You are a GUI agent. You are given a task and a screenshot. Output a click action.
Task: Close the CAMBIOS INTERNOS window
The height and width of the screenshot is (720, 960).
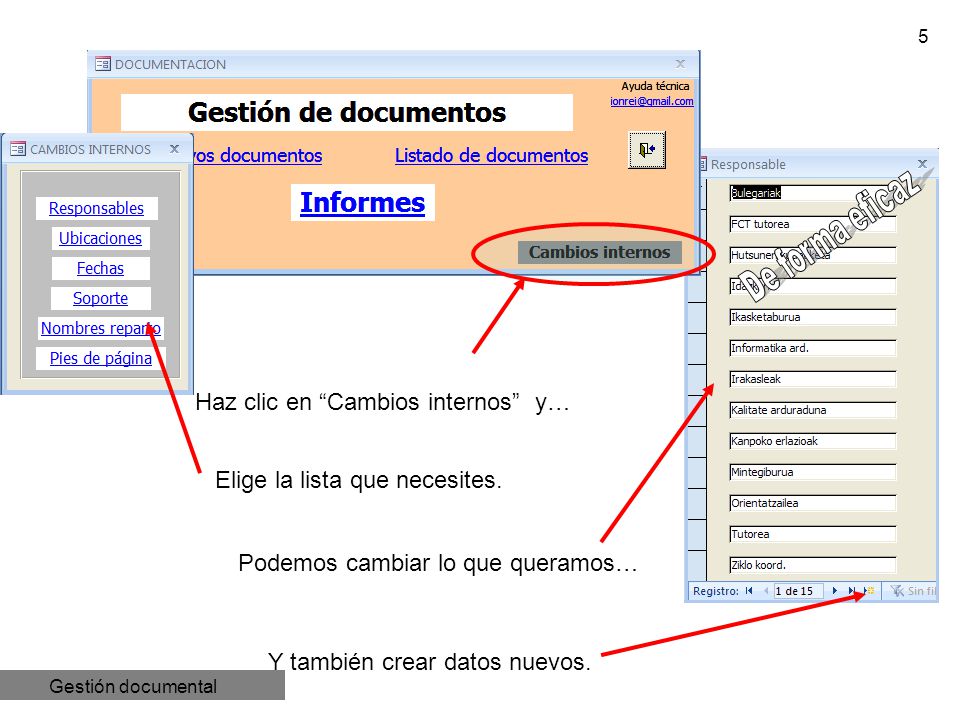point(174,149)
